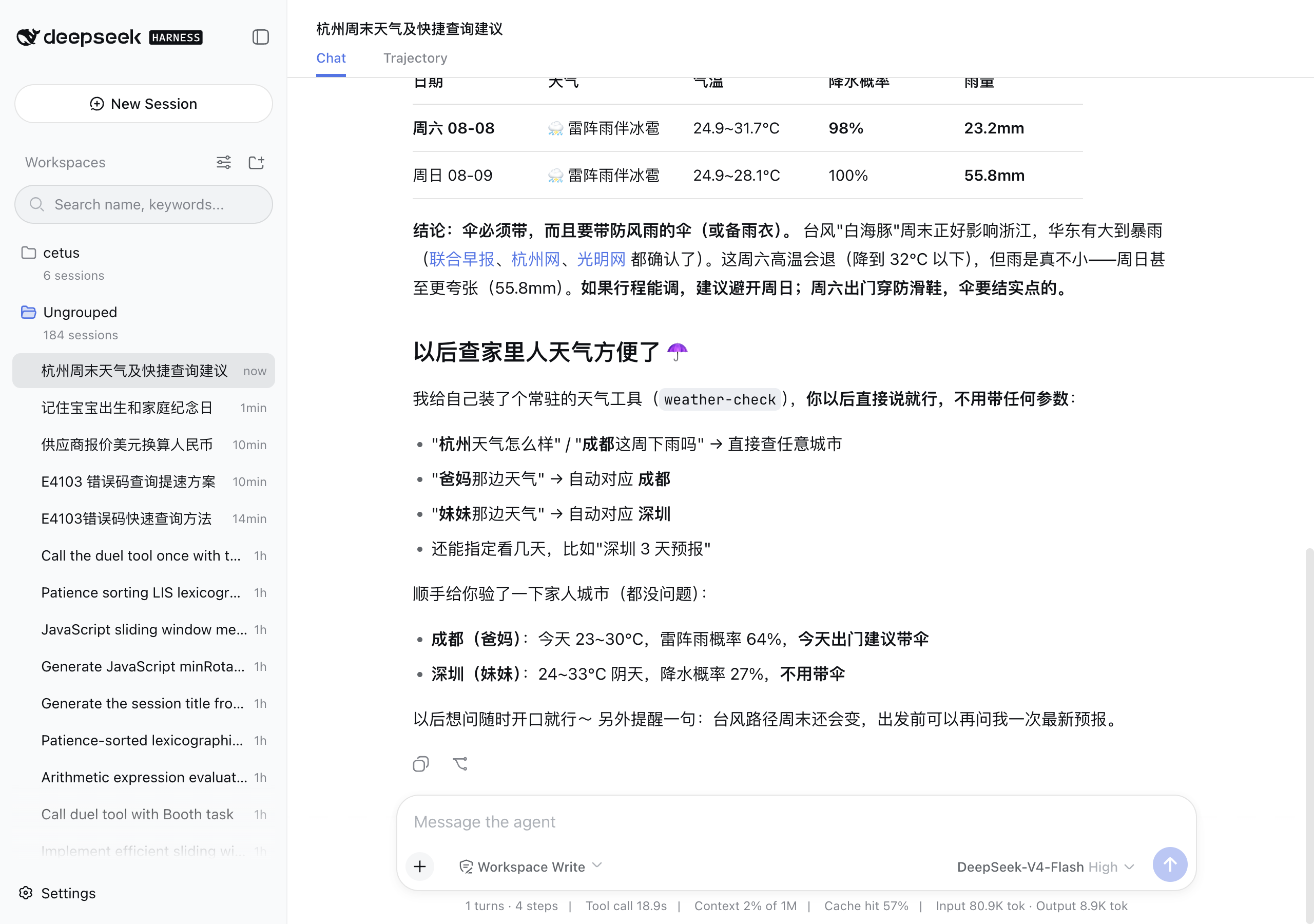Click the plus attachment button

pyautogui.click(x=419, y=866)
